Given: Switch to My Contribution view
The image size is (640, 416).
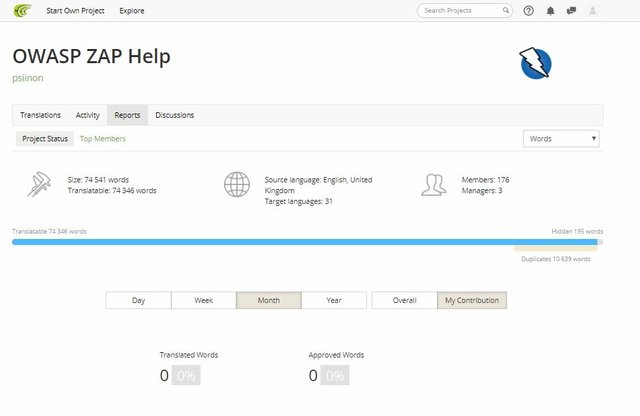Looking at the screenshot, I should (x=472, y=300).
